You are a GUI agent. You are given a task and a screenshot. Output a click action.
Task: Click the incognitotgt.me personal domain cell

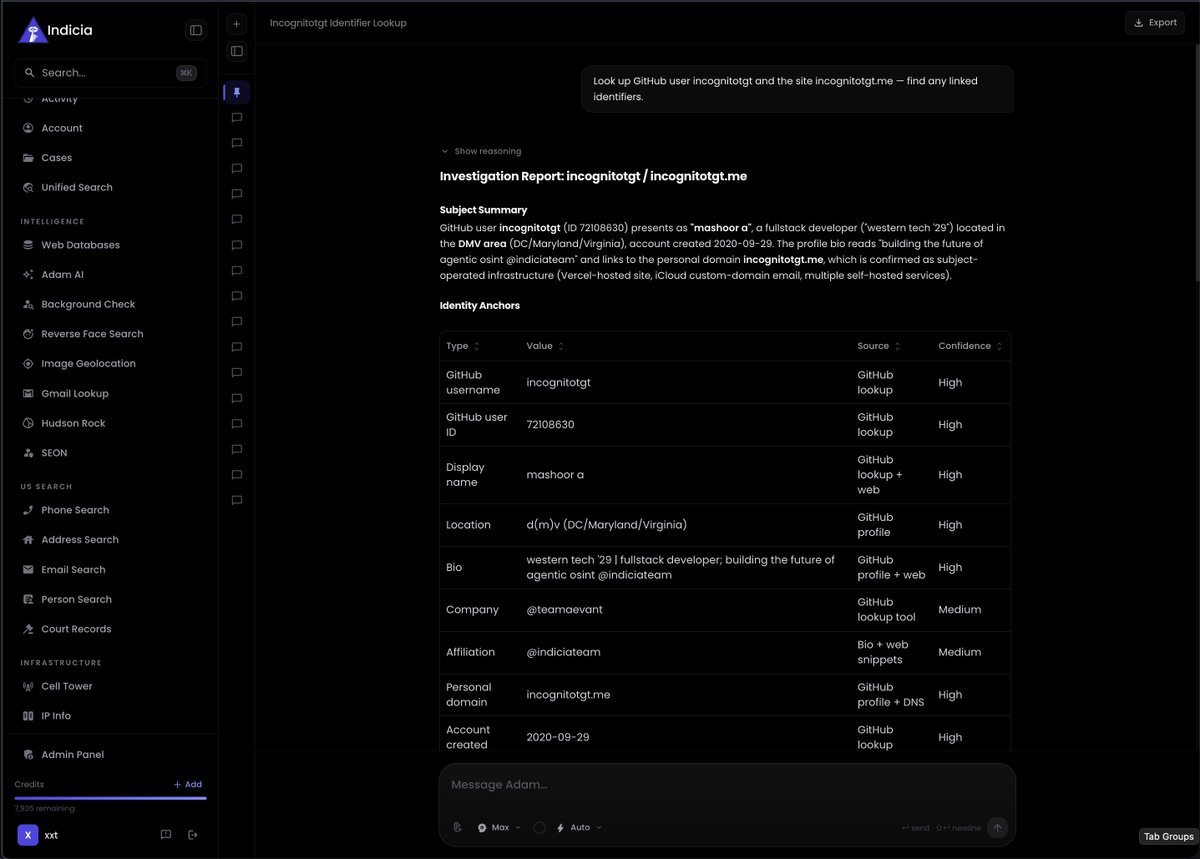(568, 695)
